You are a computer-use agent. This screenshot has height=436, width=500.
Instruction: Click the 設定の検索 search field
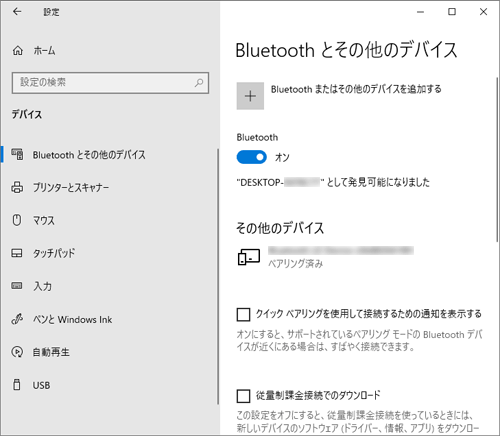(110, 83)
